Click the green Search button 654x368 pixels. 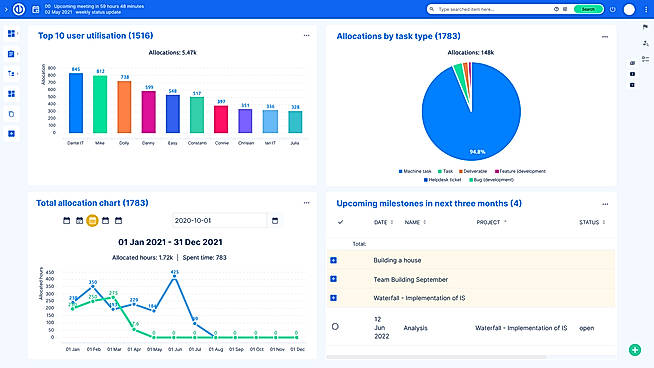(x=588, y=9)
